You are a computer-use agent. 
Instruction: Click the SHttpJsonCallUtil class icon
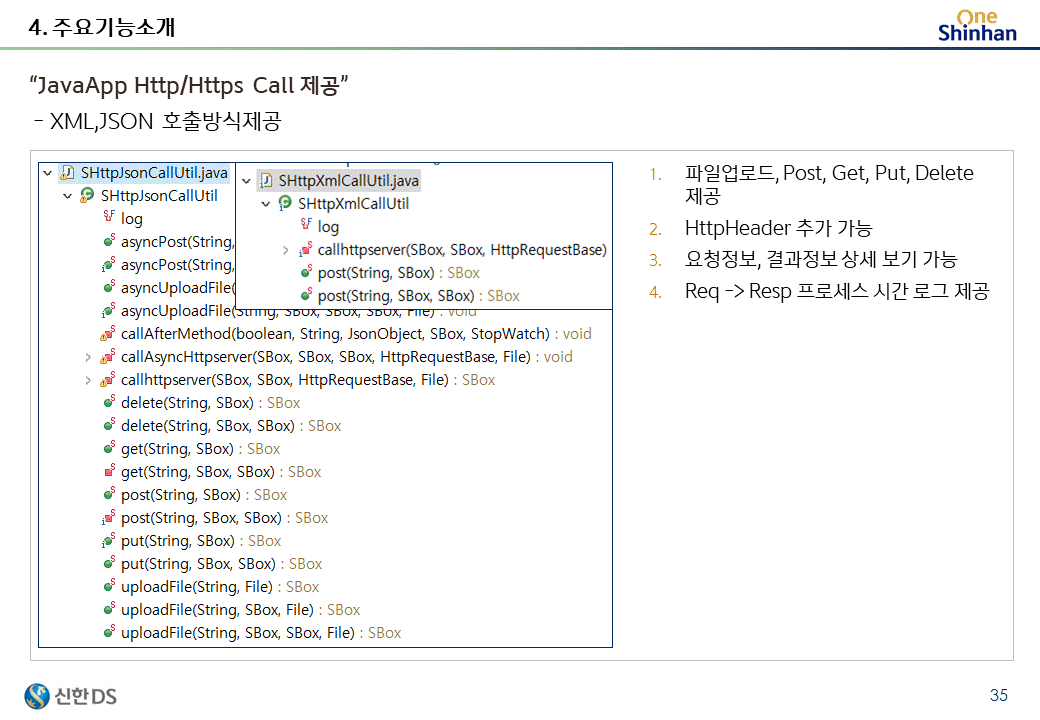(87, 196)
